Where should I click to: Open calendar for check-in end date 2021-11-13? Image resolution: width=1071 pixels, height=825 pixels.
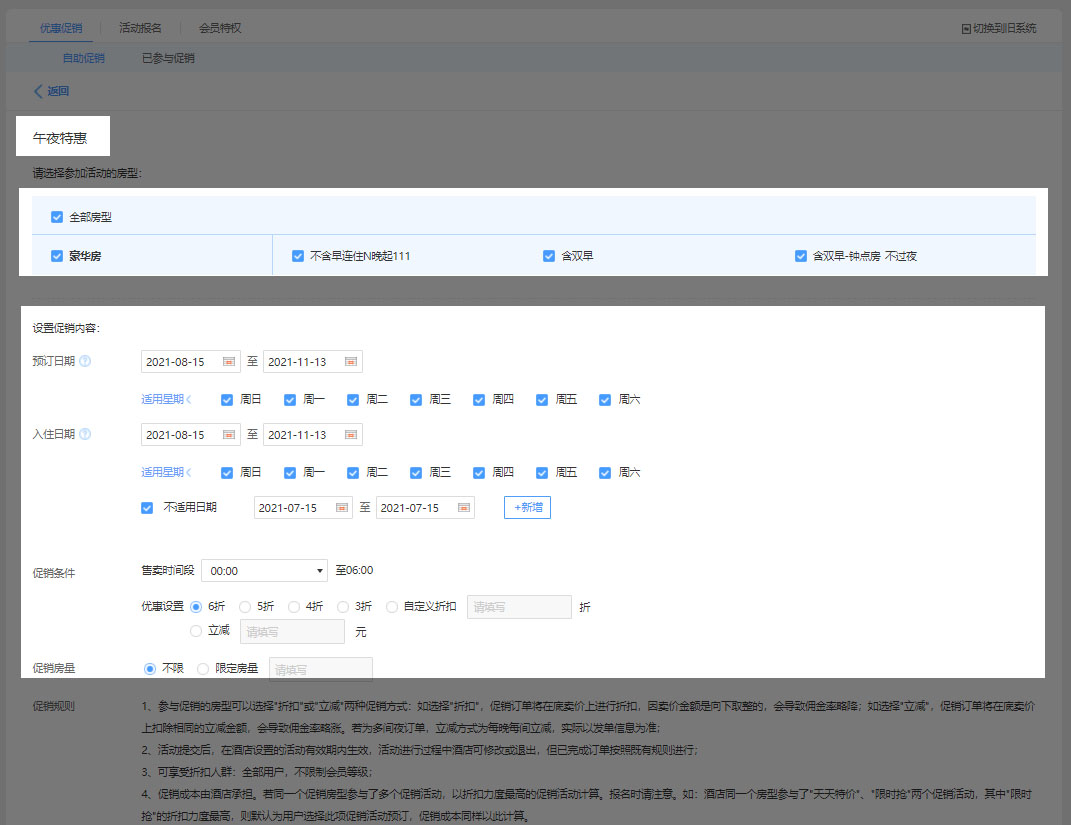(350, 435)
